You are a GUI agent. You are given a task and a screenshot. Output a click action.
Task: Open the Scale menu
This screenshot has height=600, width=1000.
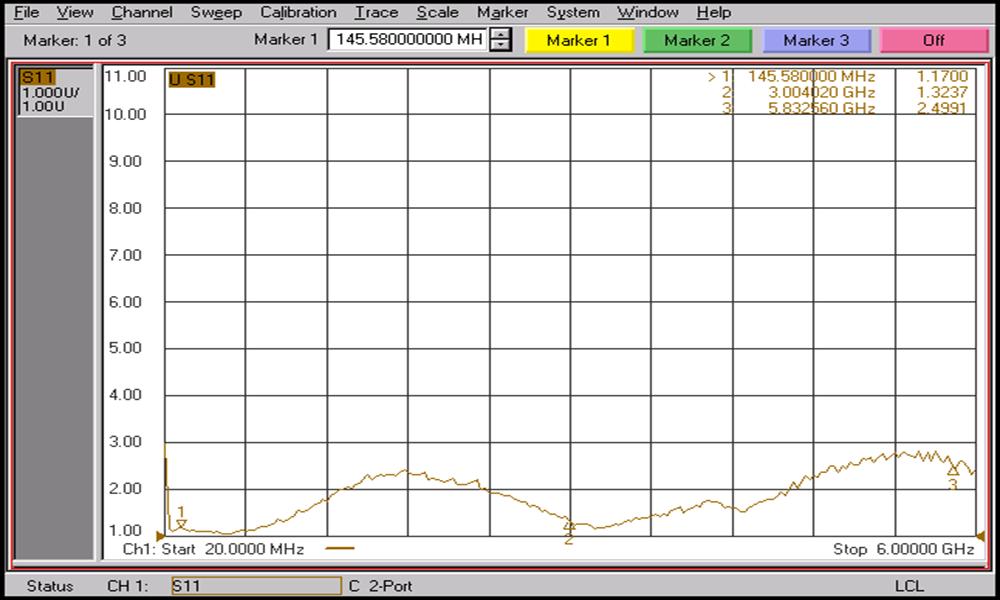click(437, 12)
